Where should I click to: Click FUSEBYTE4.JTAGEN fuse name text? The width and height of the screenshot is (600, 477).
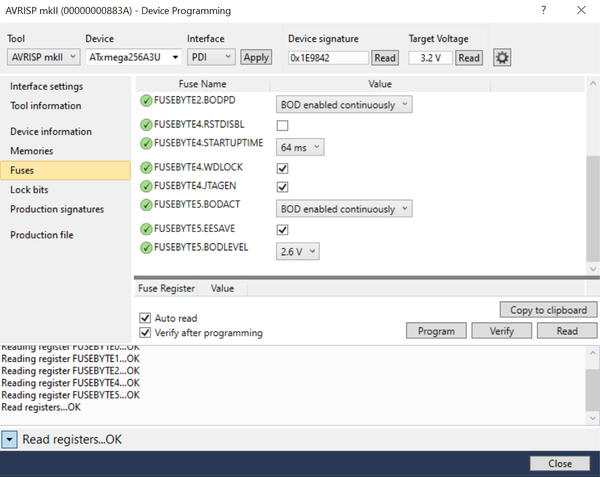pyautogui.click(x=195, y=186)
